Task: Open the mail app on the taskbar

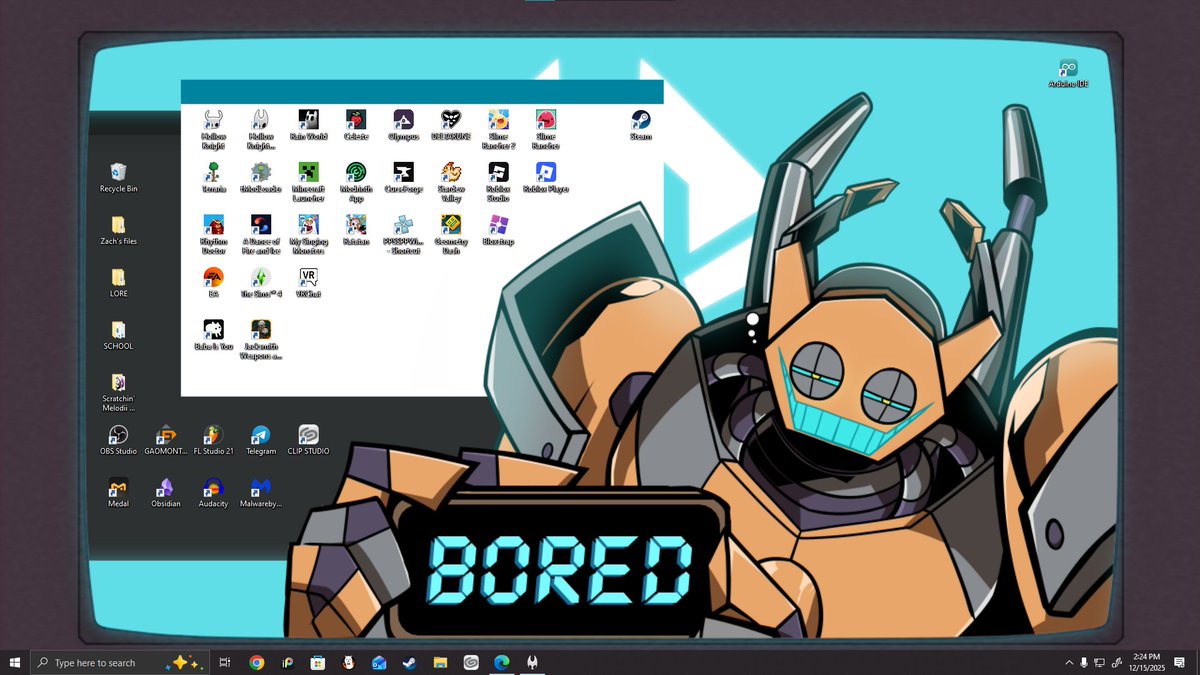Action: (x=379, y=662)
